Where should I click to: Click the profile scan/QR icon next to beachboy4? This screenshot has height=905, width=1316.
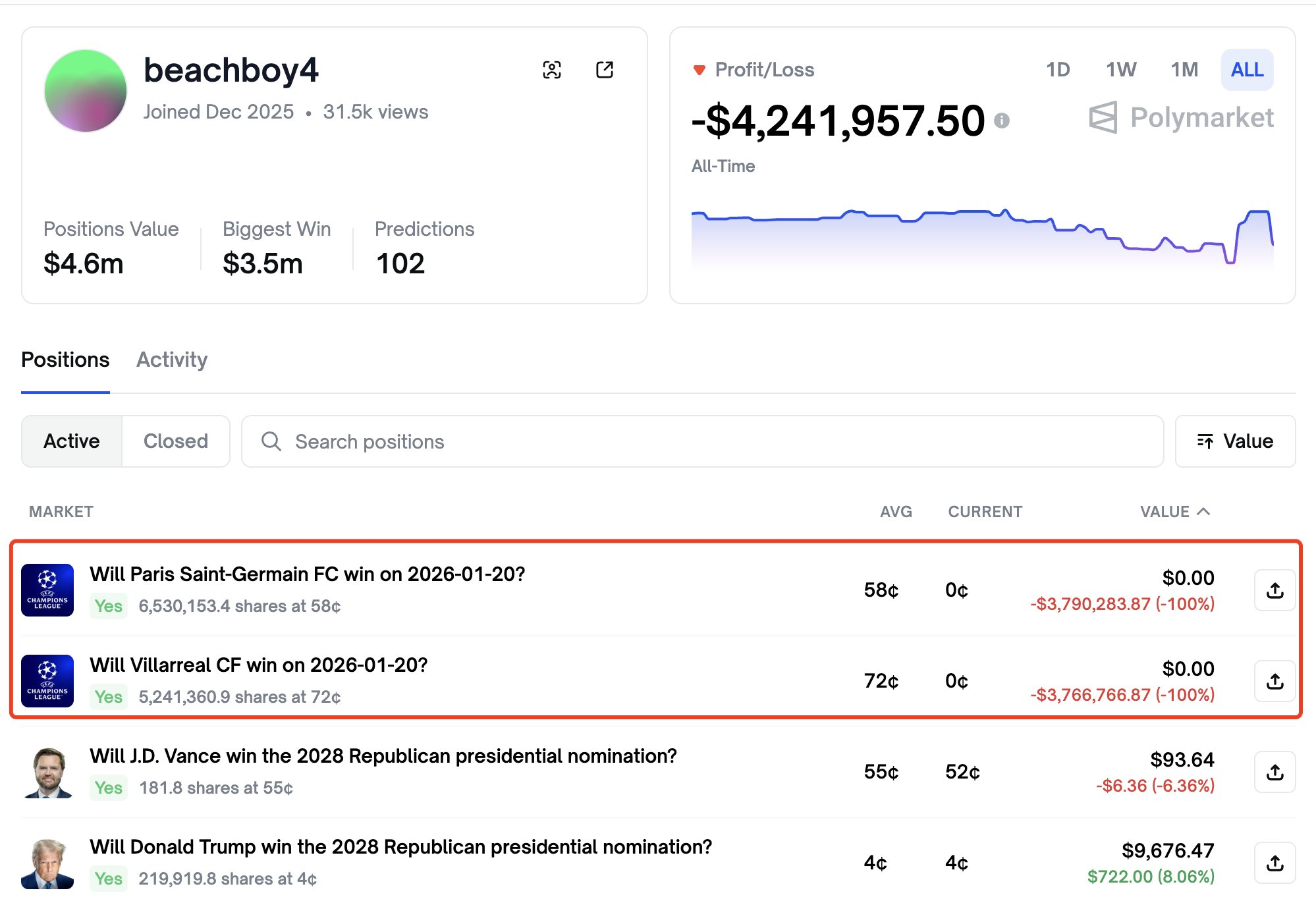click(552, 70)
